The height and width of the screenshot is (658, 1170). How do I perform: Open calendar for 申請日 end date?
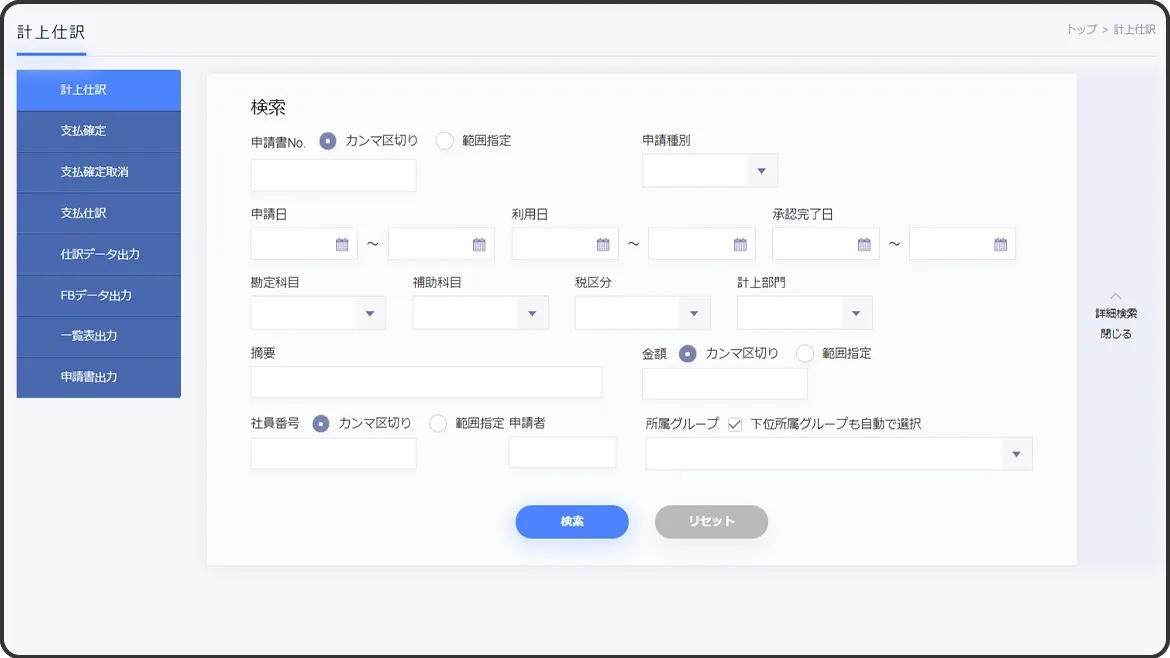coord(479,244)
